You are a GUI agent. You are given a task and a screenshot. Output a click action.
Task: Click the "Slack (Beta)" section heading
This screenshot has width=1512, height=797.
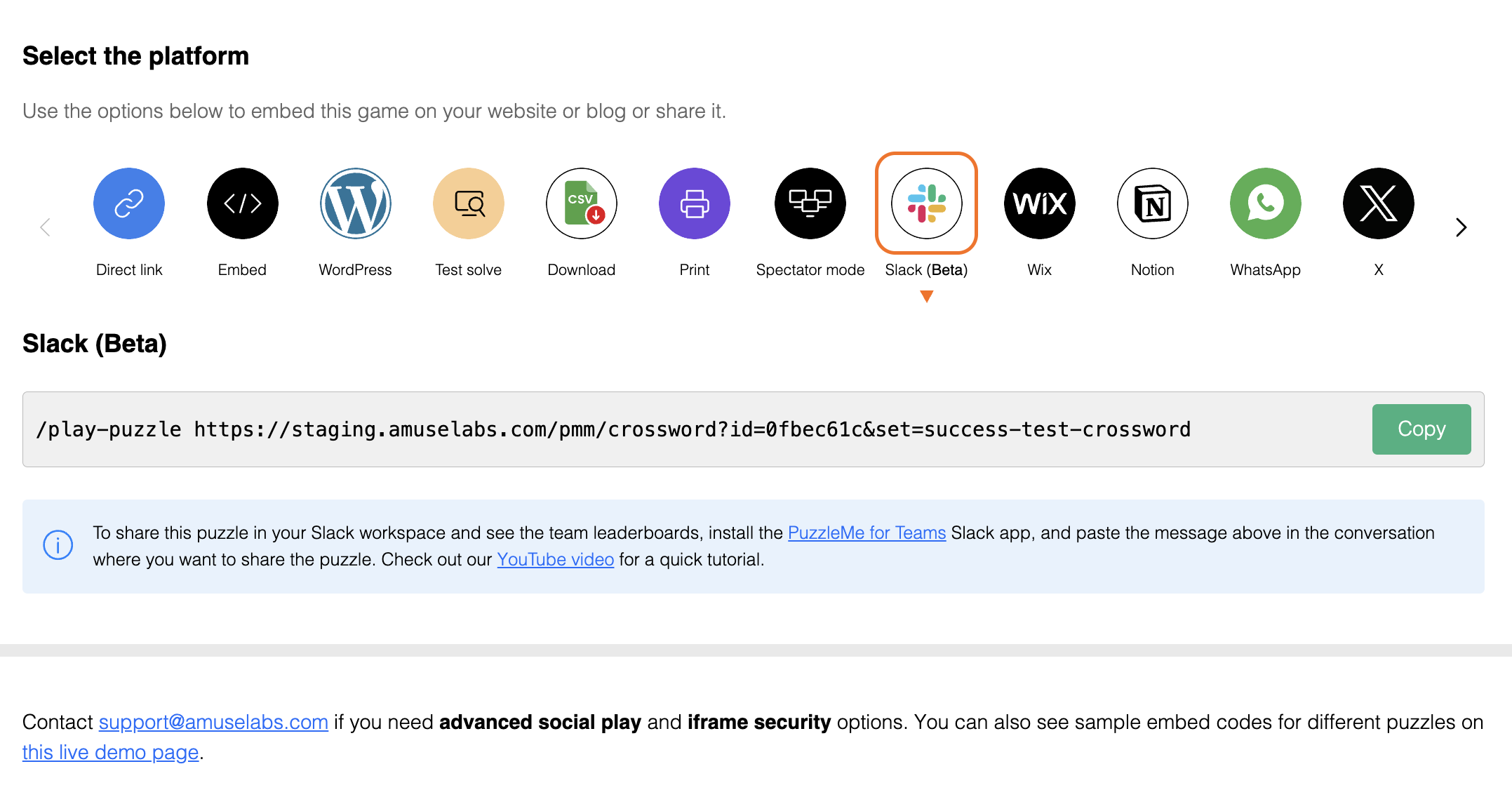[95, 344]
